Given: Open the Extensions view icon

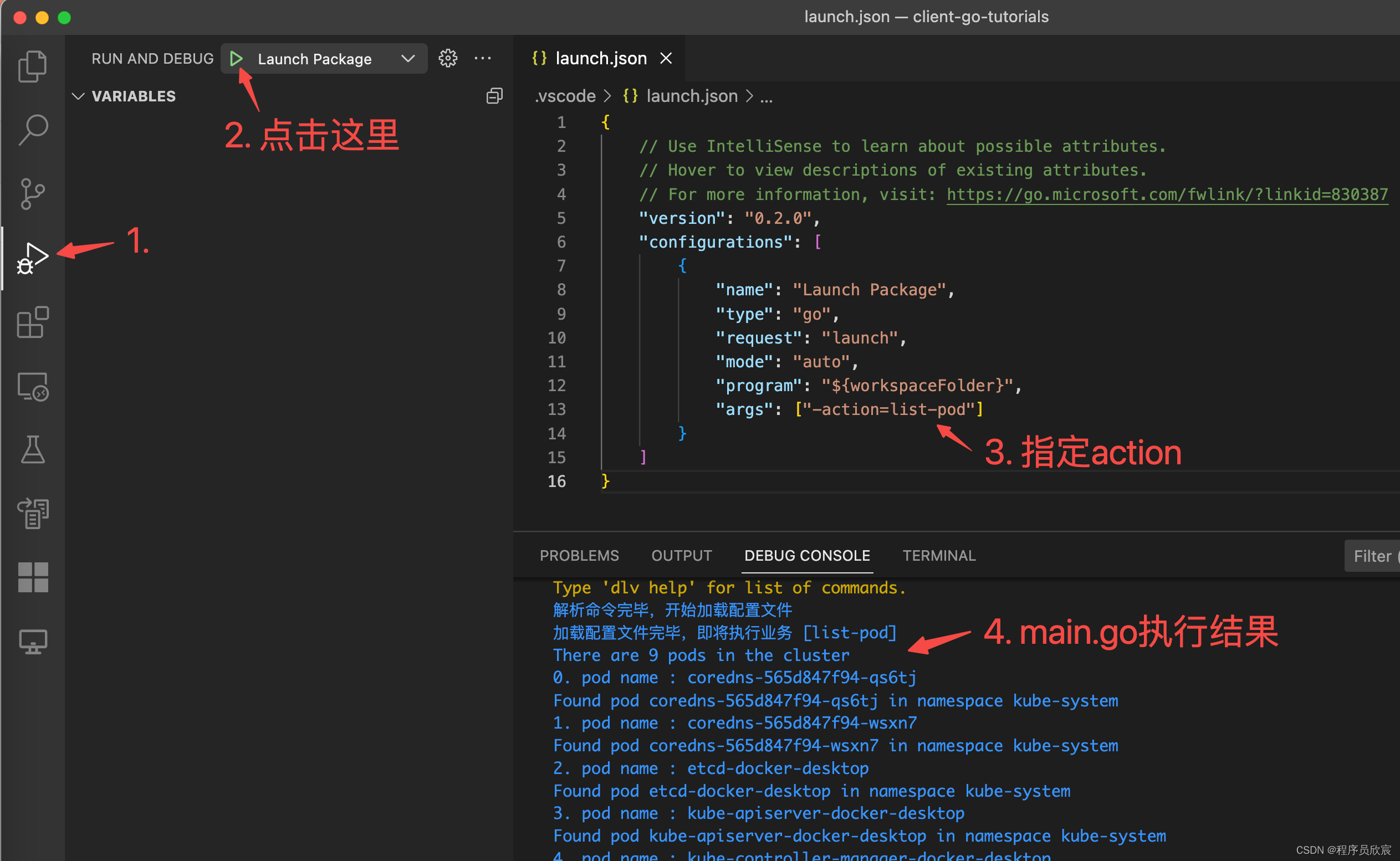Looking at the screenshot, I should (33, 322).
